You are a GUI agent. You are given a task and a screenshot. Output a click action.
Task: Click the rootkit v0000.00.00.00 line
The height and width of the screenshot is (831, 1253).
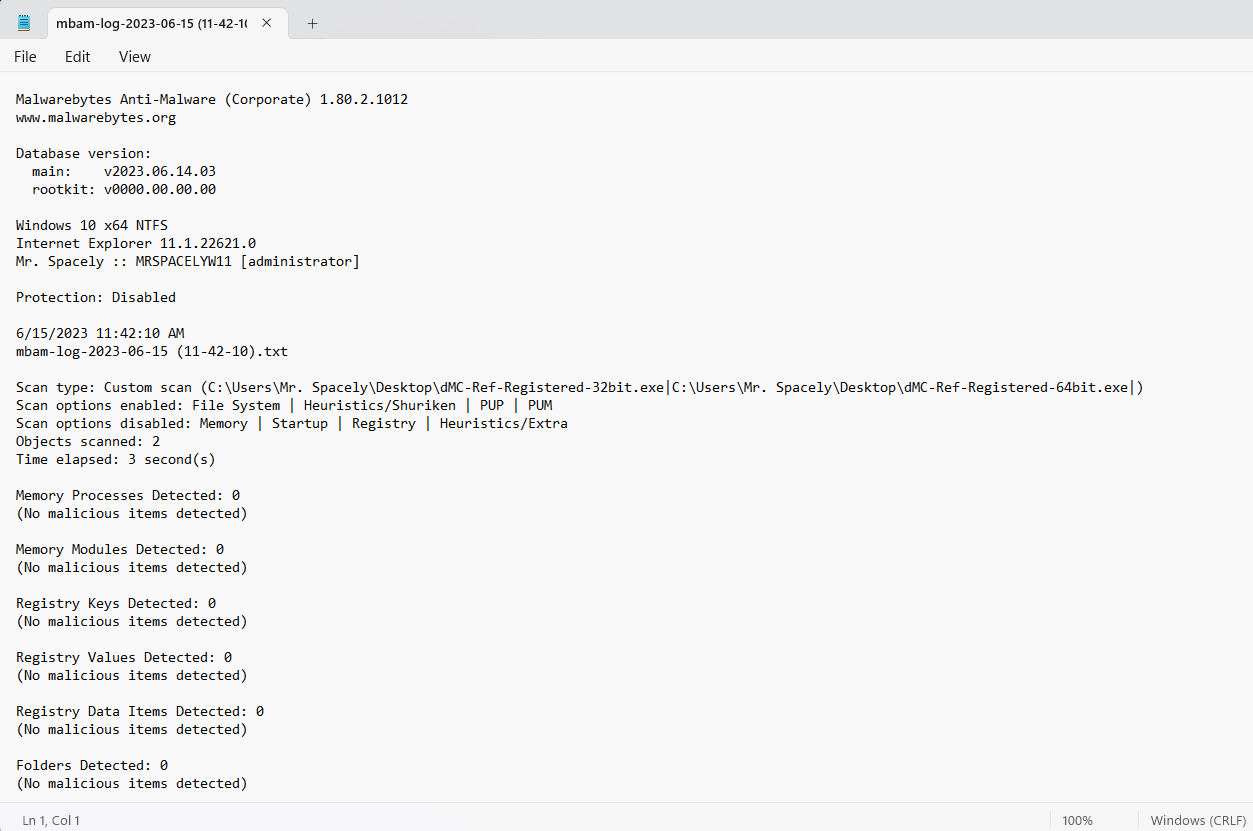[x=124, y=190]
